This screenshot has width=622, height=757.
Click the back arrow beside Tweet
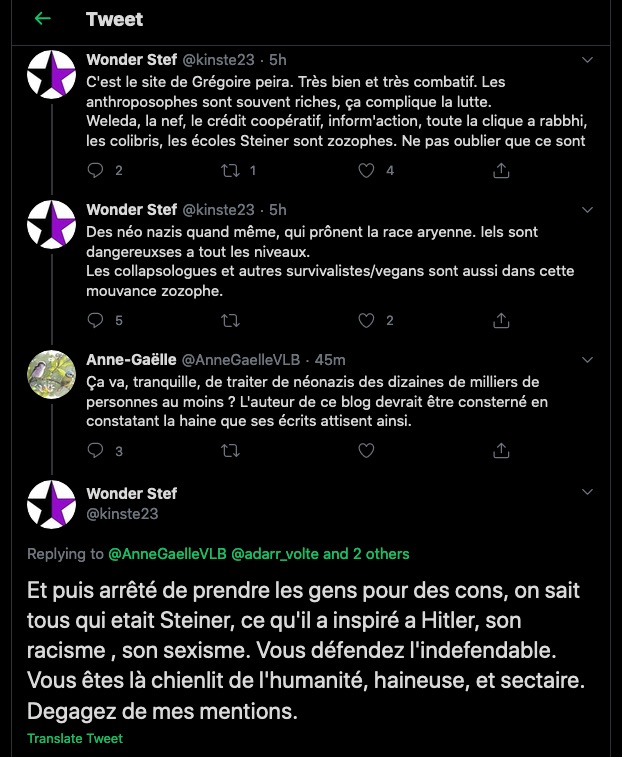tap(42, 19)
